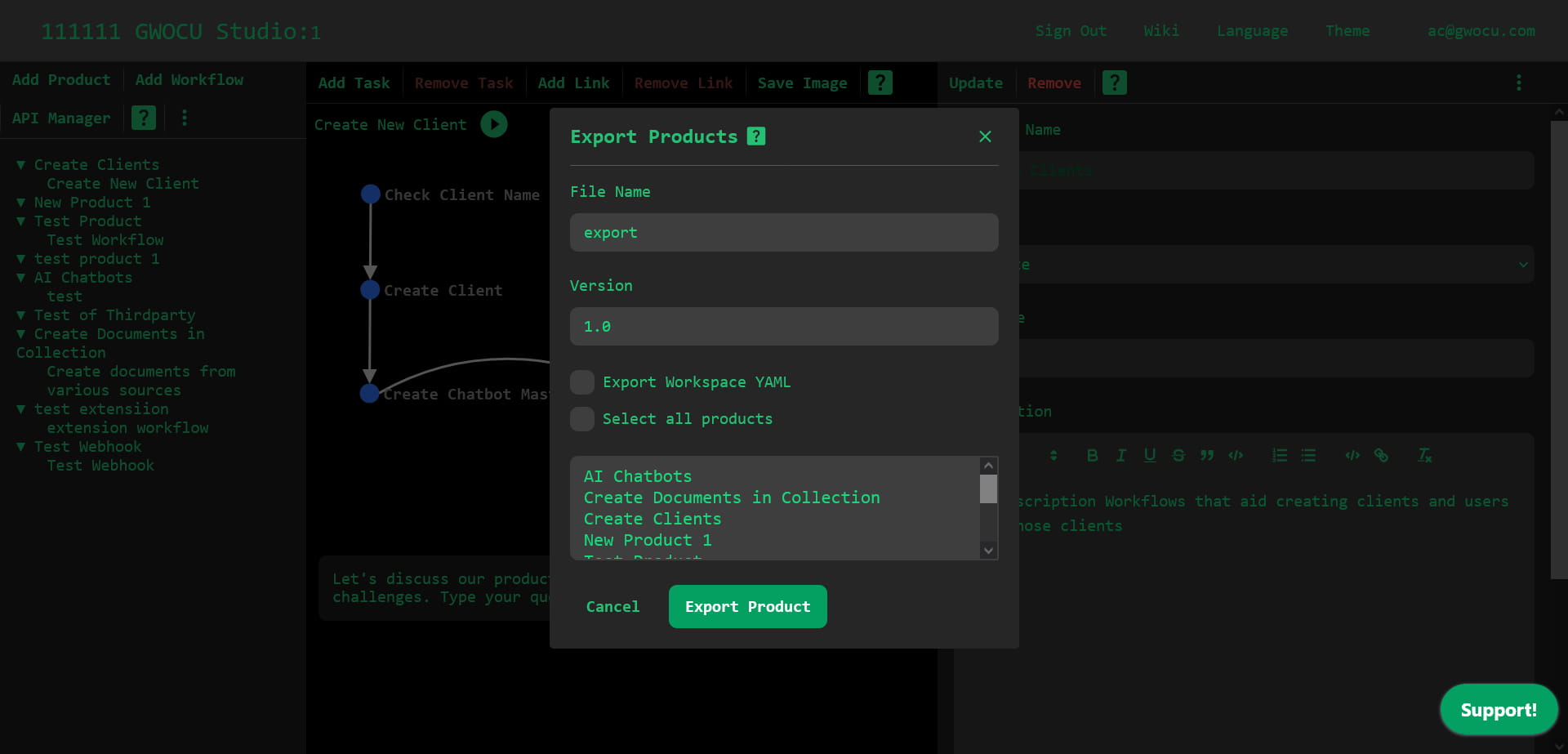Open help icon next to API Manager
This screenshot has width=1568, height=754.
point(144,118)
